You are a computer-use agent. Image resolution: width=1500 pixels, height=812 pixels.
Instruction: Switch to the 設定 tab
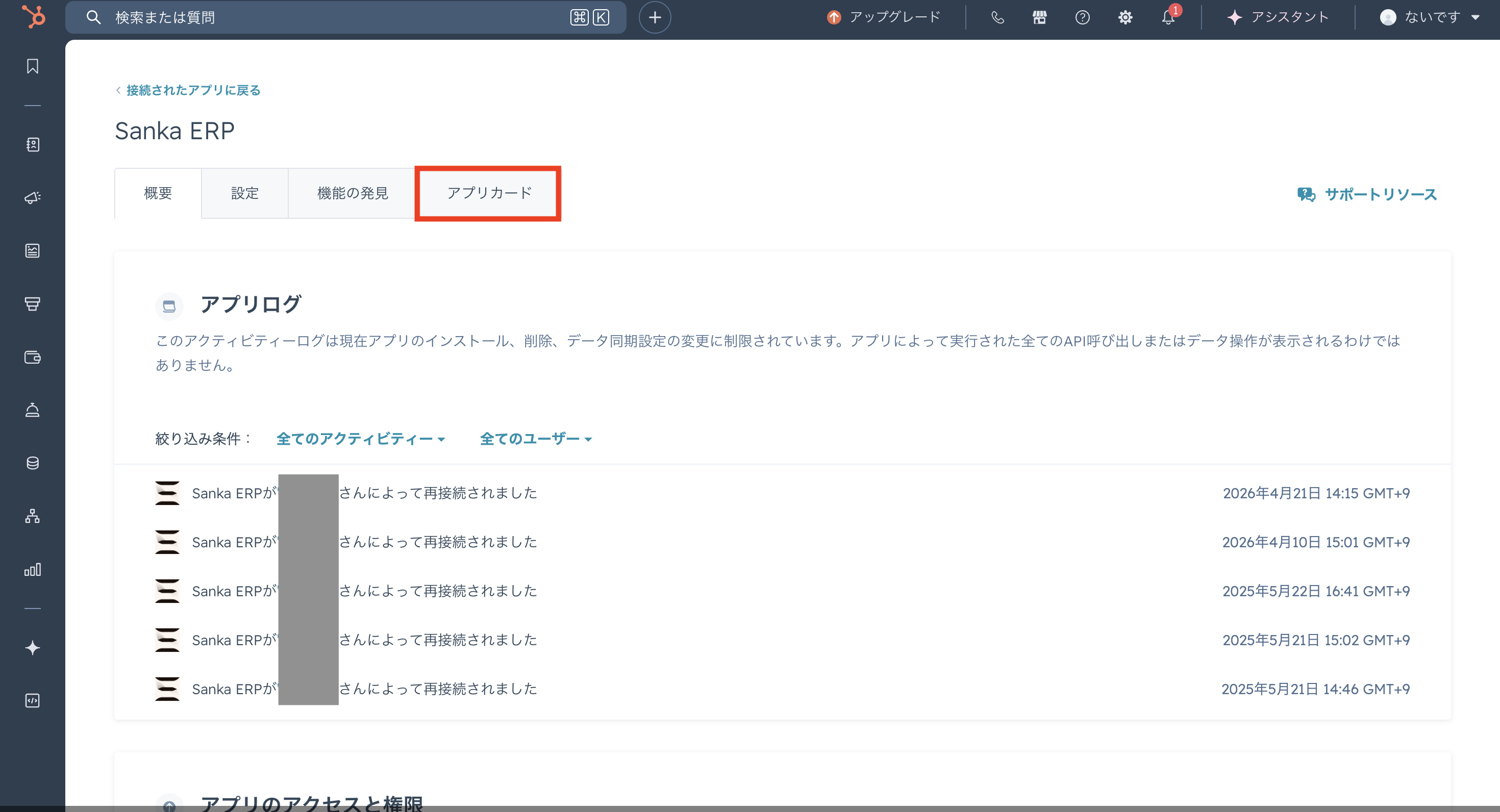244,193
